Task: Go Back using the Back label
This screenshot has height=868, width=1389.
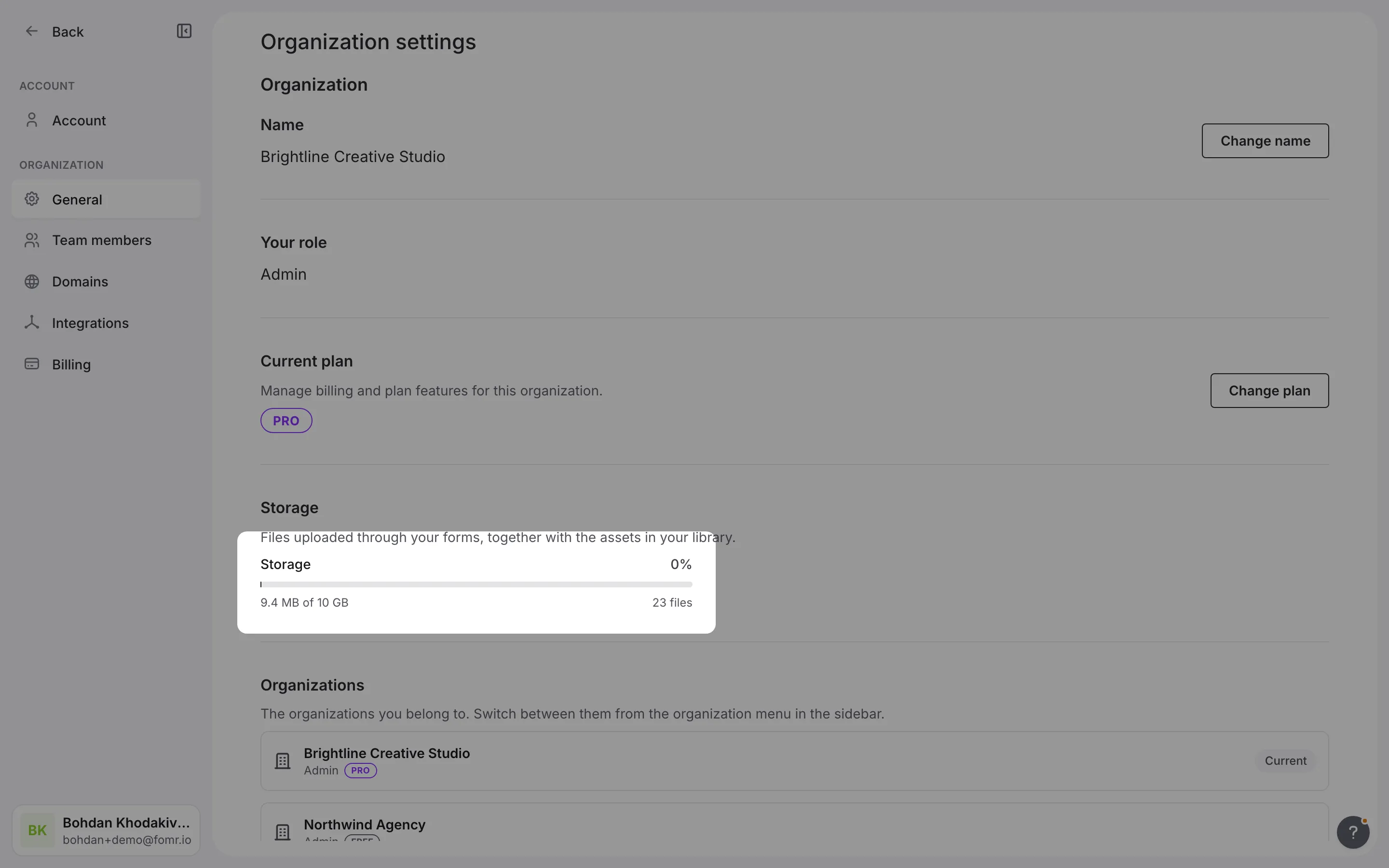Action: tap(68, 31)
